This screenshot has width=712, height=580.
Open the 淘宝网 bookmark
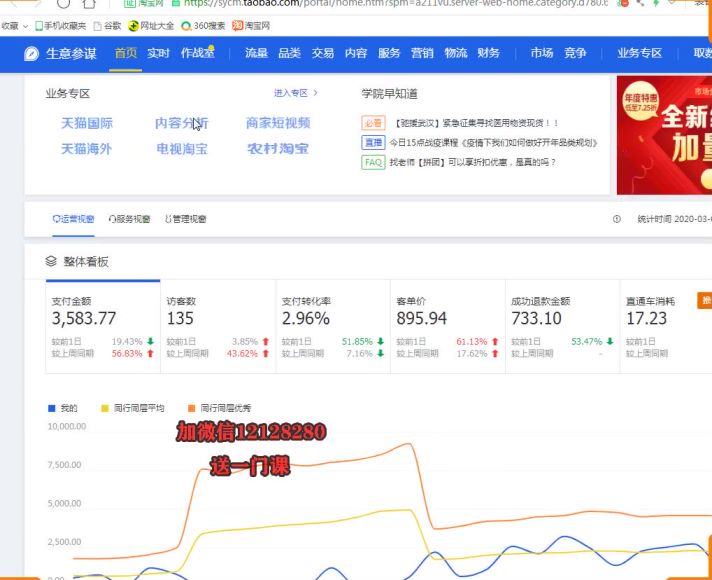coord(251,26)
